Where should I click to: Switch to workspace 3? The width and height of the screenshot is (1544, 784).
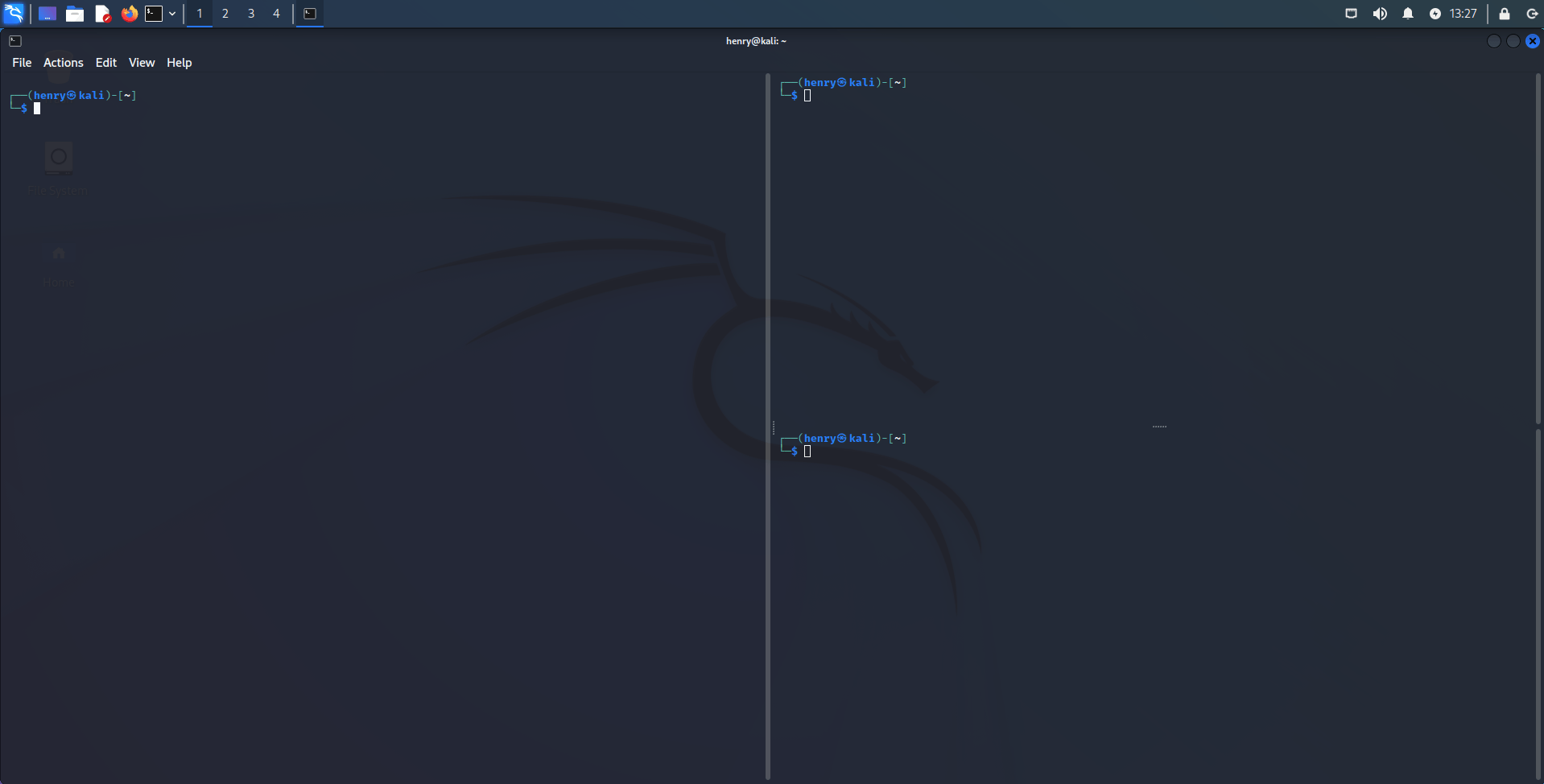point(251,14)
